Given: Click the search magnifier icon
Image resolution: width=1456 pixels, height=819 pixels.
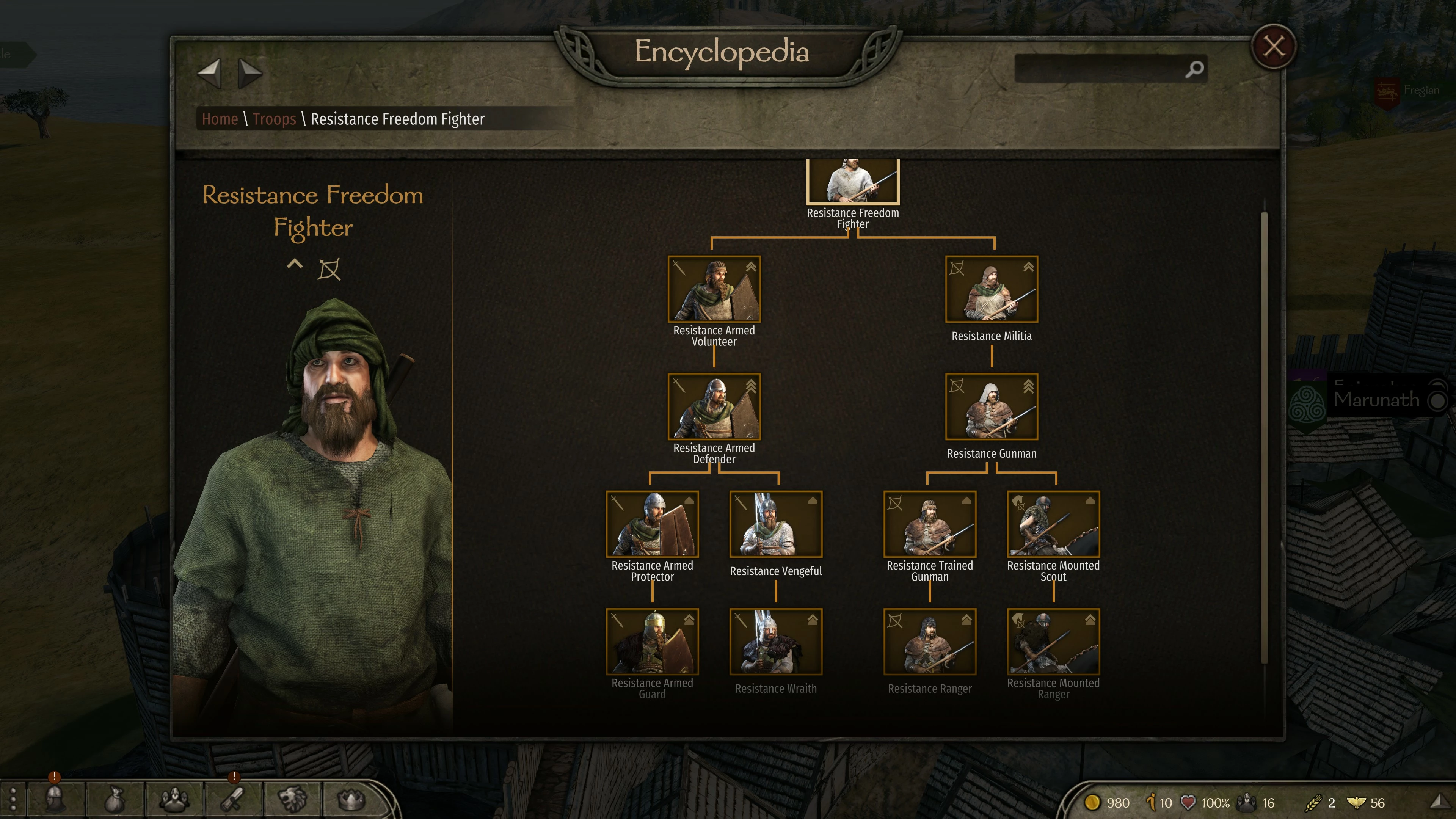Looking at the screenshot, I should (x=1194, y=69).
